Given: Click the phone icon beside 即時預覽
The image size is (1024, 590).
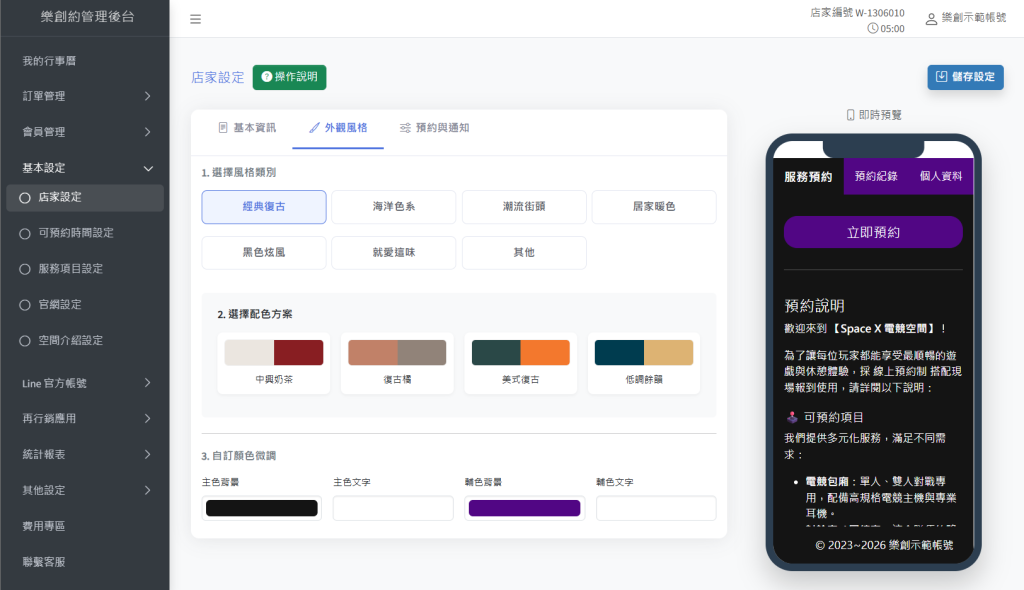Looking at the screenshot, I should pos(851,115).
